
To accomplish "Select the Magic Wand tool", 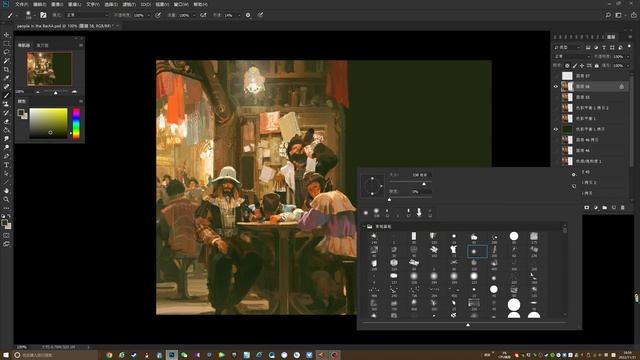I will pyautogui.click(x=6, y=61).
